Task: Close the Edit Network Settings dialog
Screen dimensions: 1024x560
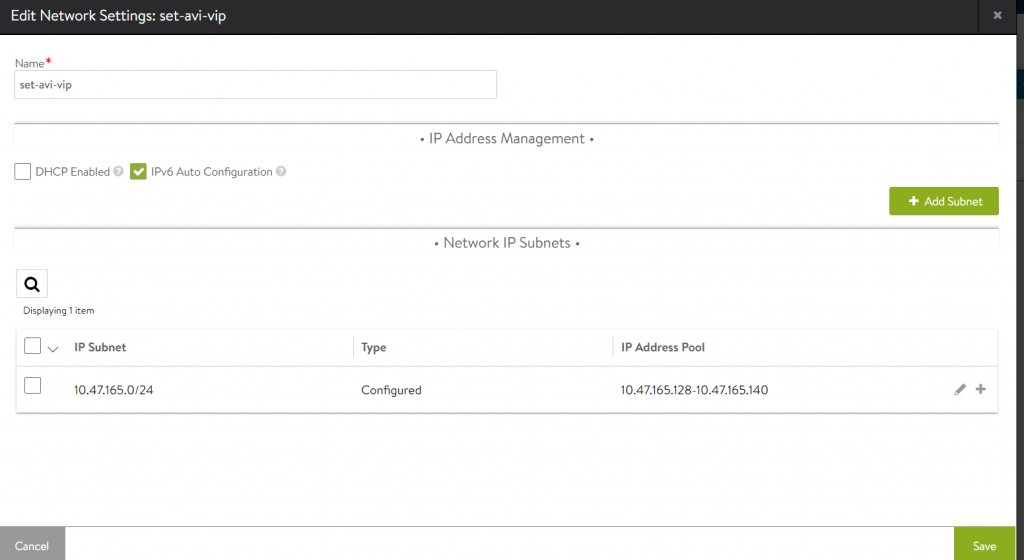Action: (x=997, y=16)
